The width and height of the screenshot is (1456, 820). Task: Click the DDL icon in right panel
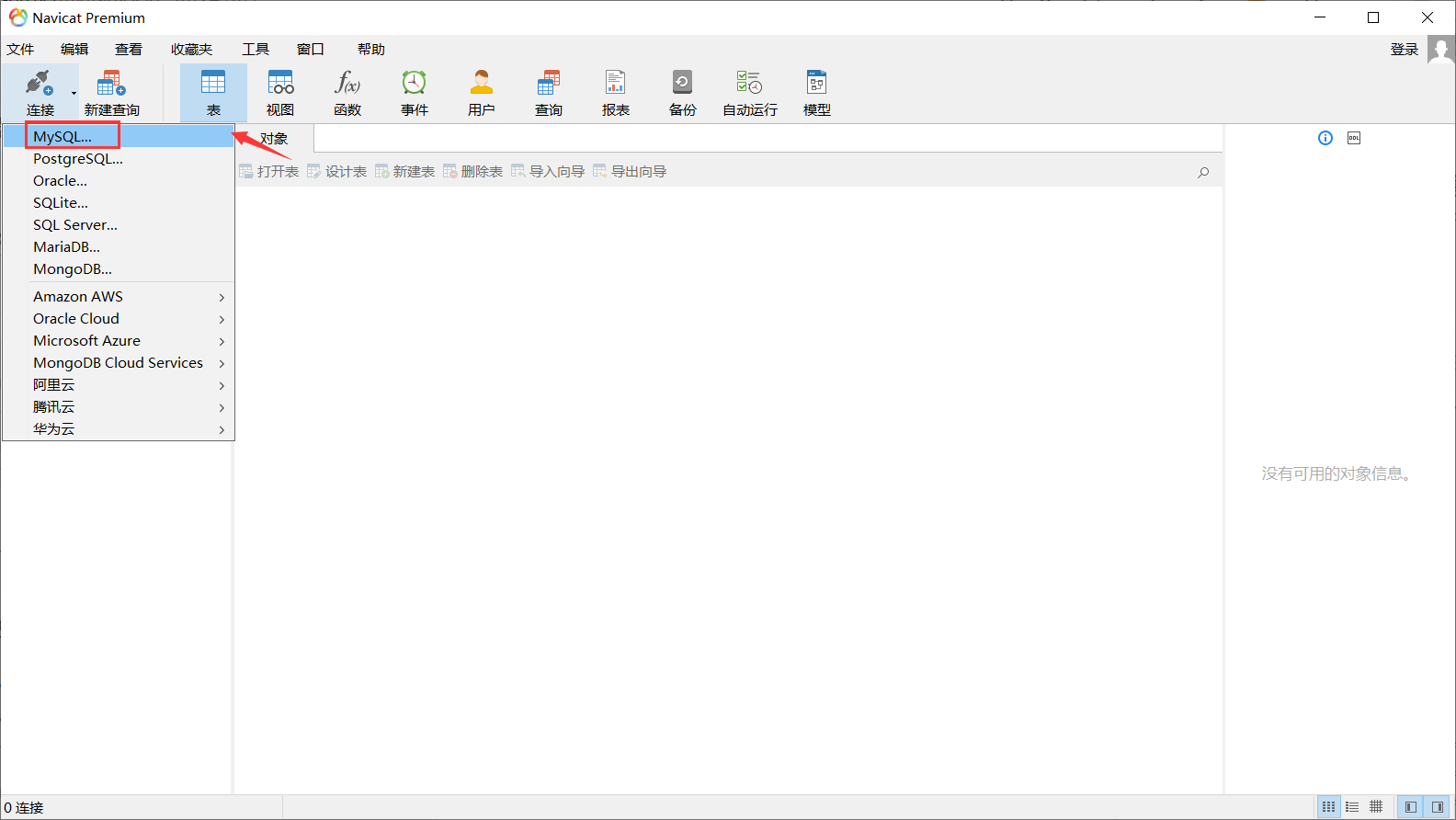coord(1354,138)
